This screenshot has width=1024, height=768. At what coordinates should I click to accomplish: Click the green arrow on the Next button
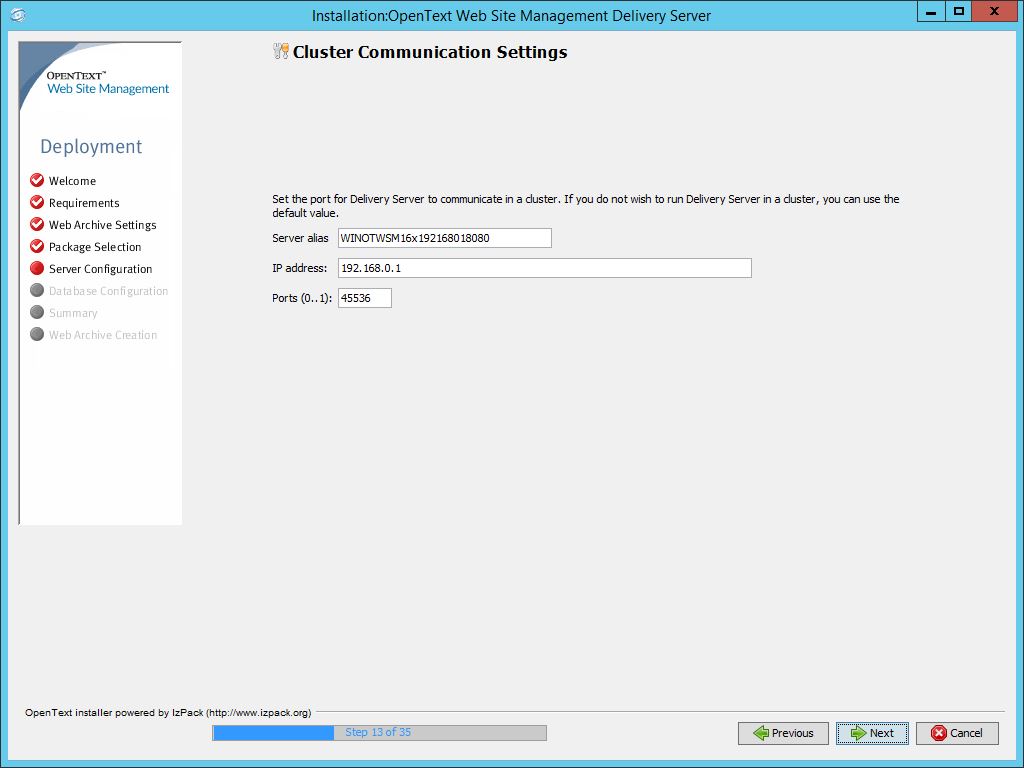point(858,733)
